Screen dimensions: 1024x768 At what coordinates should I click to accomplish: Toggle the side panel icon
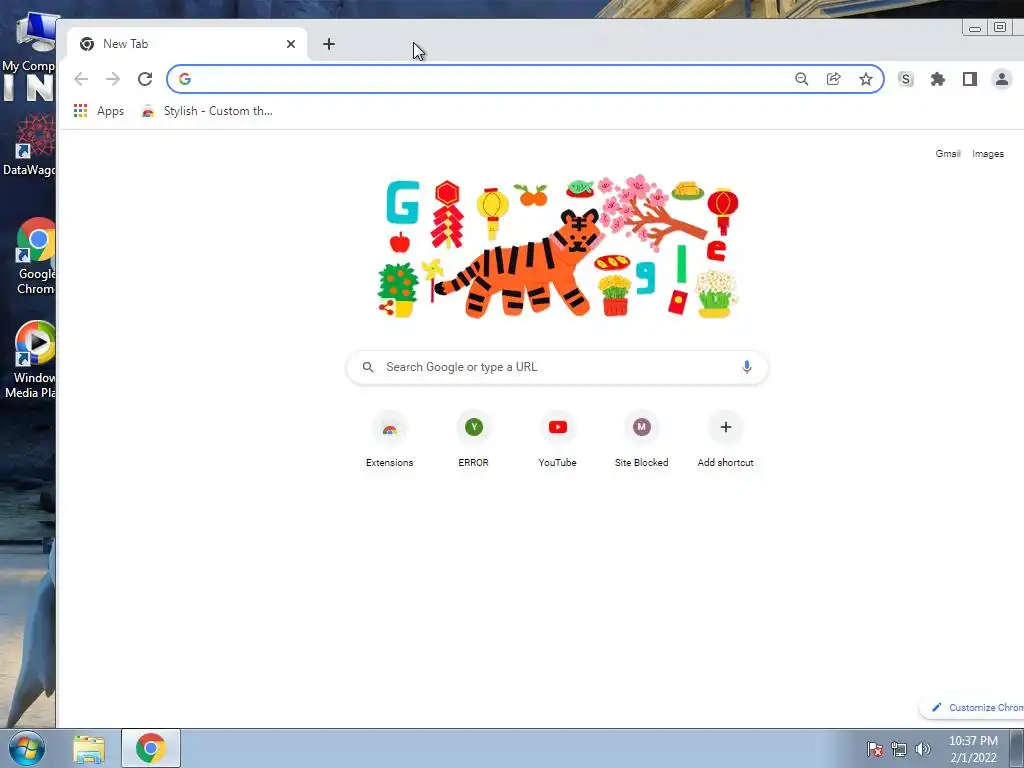click(970, 79)
